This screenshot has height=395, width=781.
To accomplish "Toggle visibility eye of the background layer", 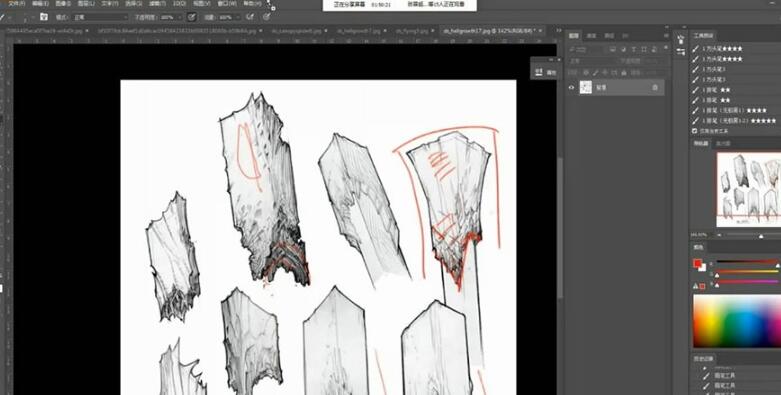I will coord(571,88).
